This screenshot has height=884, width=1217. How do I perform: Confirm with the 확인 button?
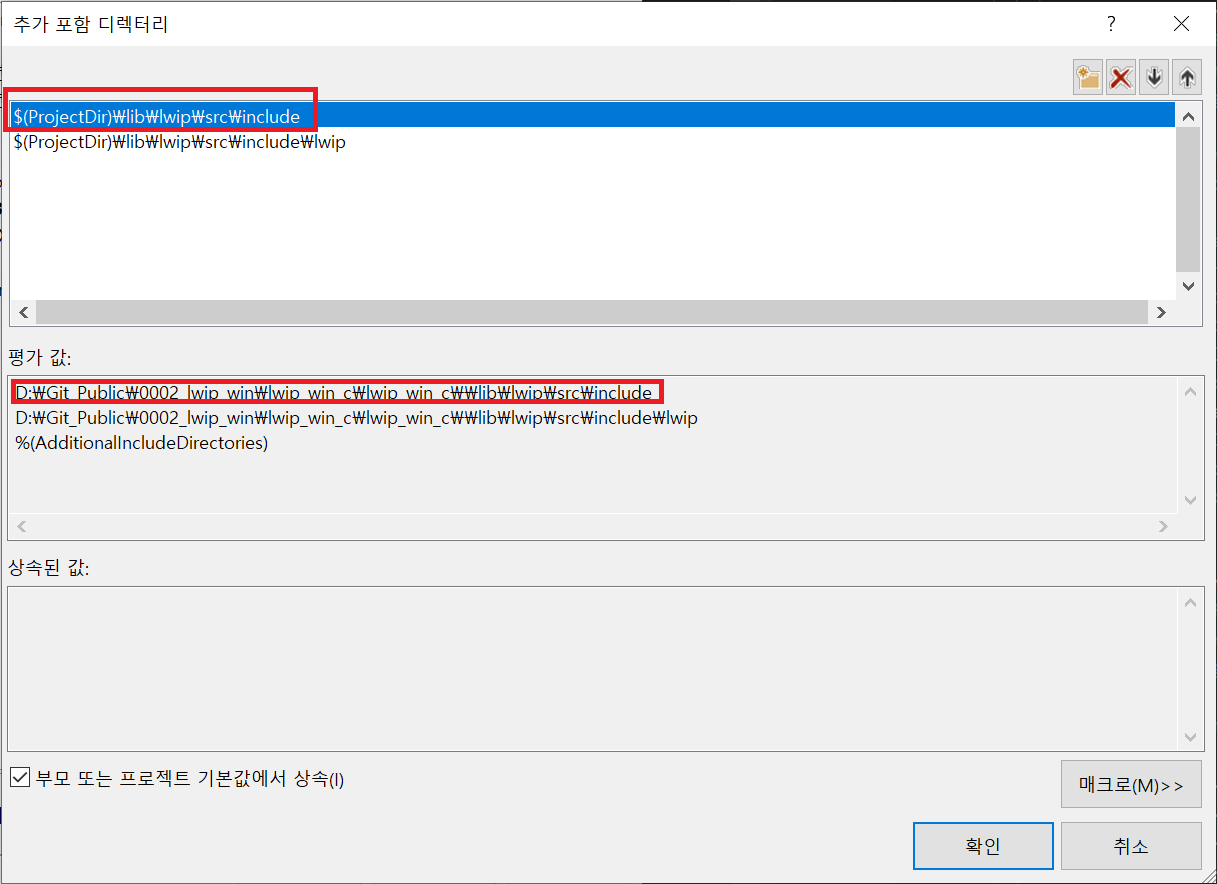(983, 846)
